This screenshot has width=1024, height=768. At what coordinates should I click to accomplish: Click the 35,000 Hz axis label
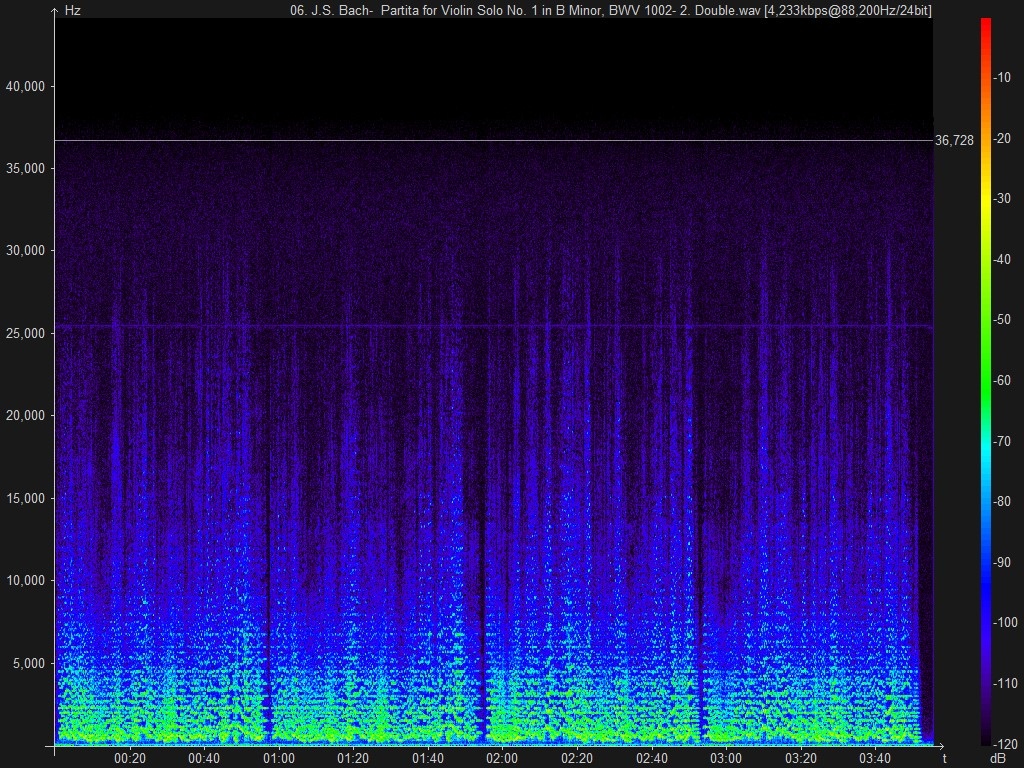[25, 168]
